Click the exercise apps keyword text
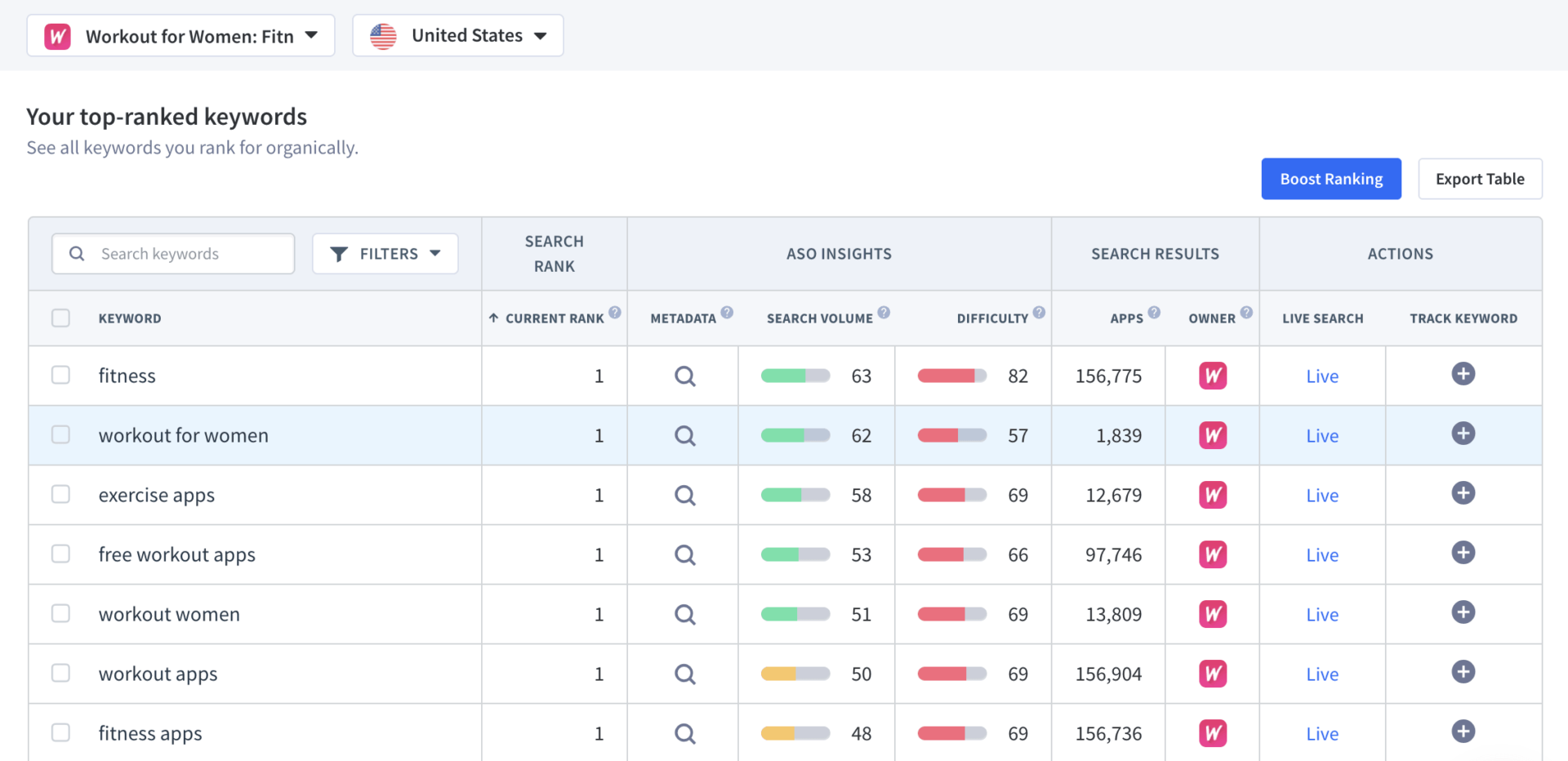The image size is (1568, 761). click(157, 496)
